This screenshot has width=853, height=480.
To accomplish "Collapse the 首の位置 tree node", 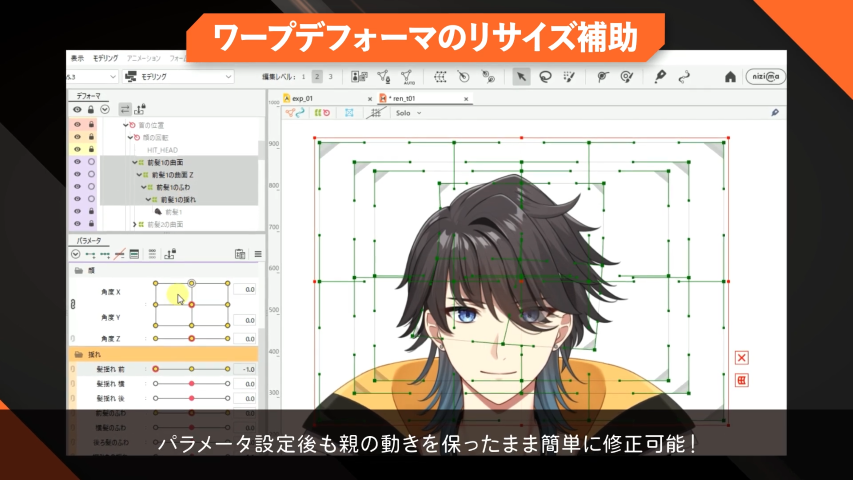I will 126,125.
